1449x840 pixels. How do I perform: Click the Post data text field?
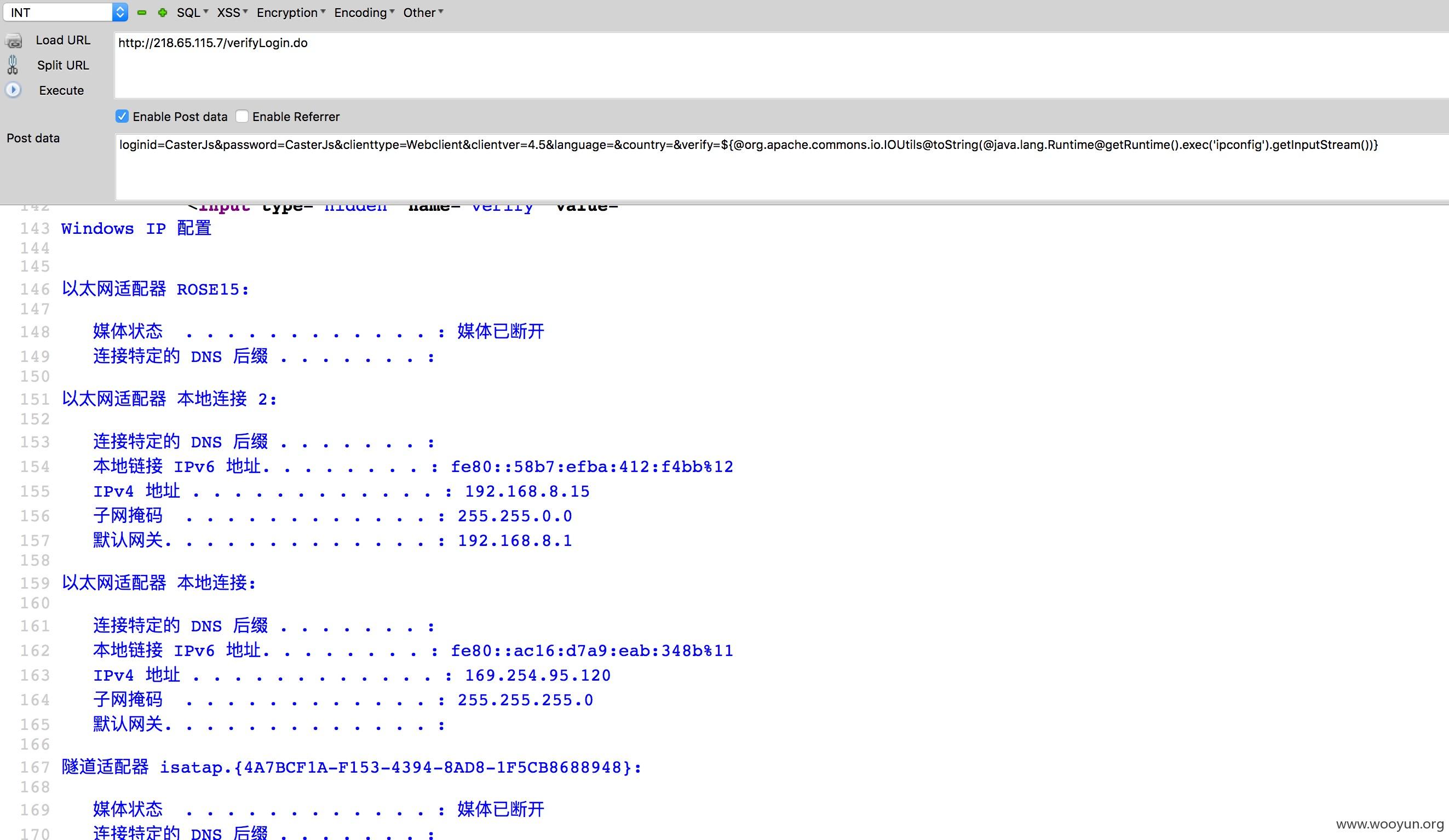point(782,168)
